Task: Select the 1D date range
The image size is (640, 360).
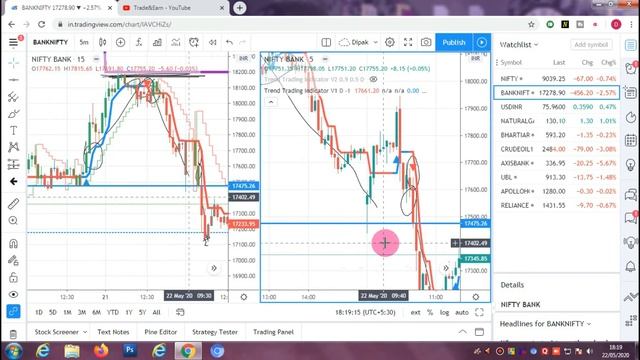Action: 39,312
